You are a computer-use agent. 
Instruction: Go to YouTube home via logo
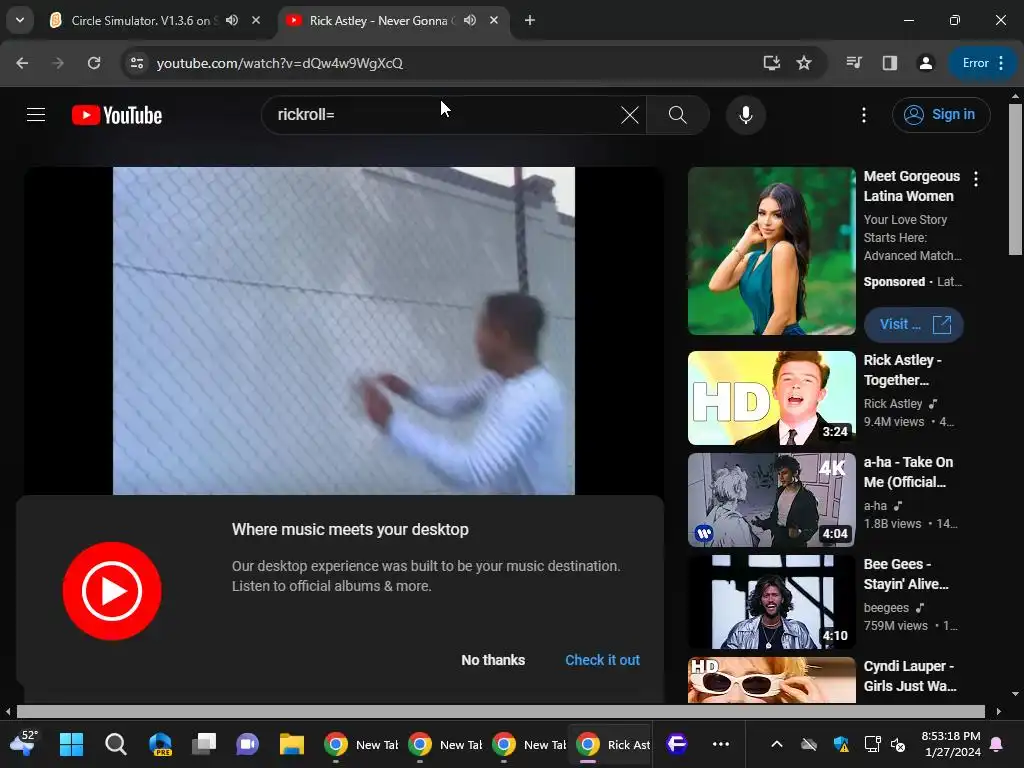tap(117, 115)
